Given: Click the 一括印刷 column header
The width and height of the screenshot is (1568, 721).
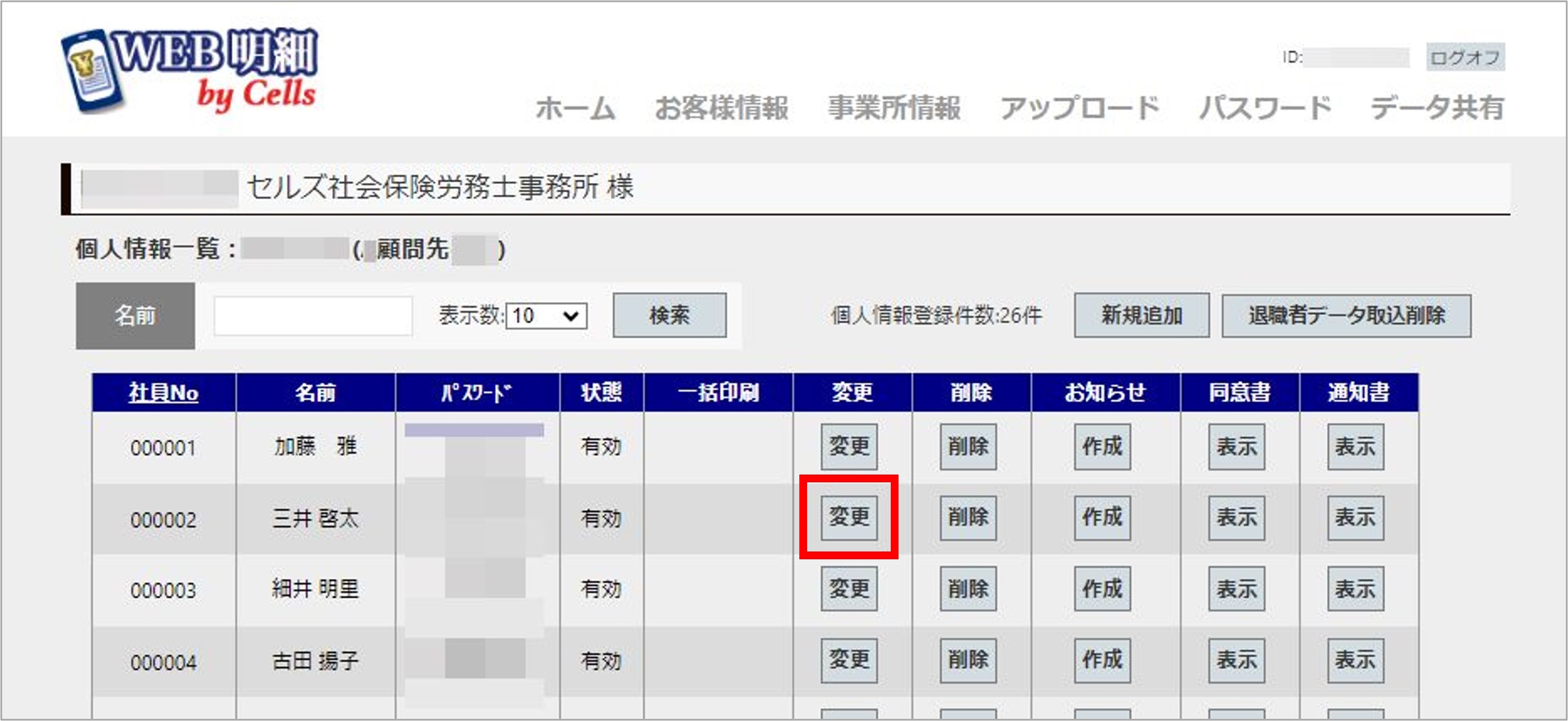Looking at the screenshot, I should coord(719,393).
